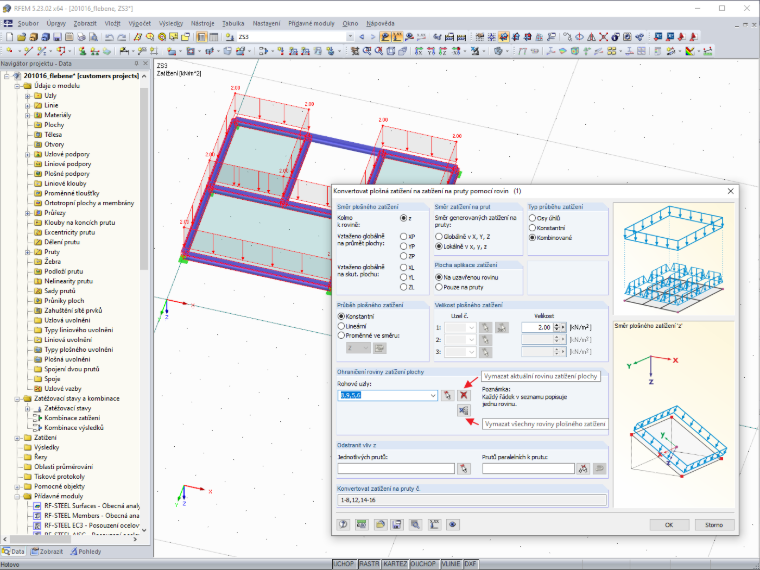Click the Undo arrow icon
Viewport: 760px width, 570px height.
point(110,37)
